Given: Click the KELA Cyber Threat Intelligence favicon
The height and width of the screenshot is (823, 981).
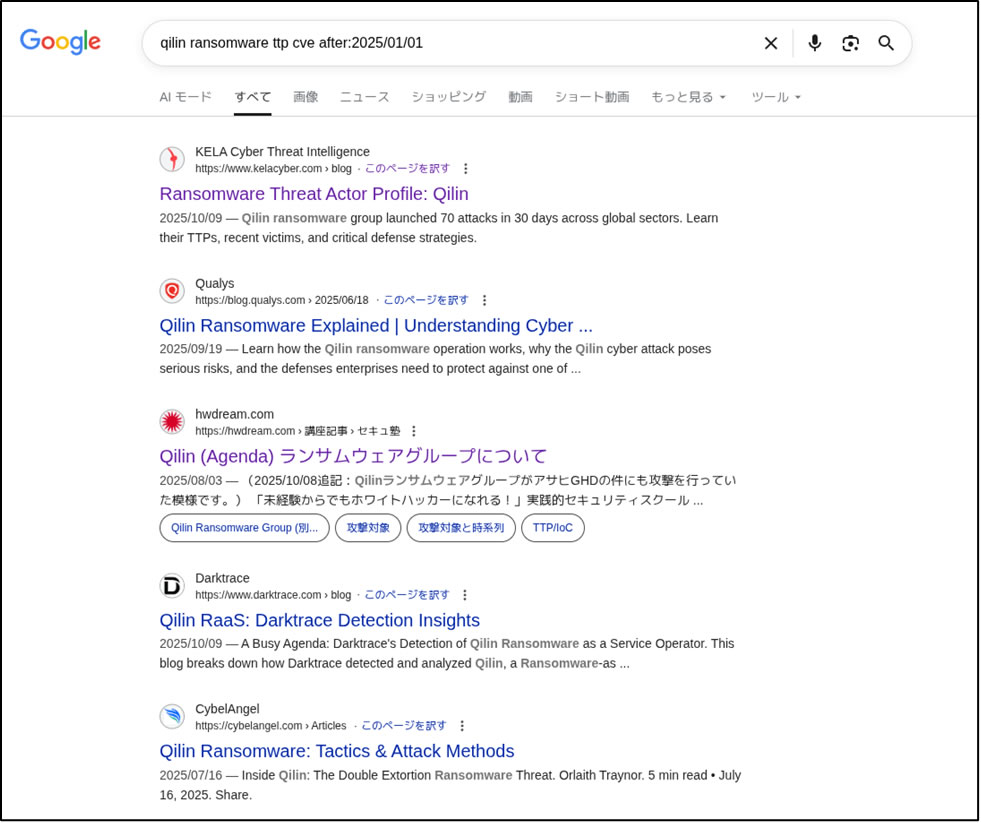Looking at the screenshot, I should 171,159.
